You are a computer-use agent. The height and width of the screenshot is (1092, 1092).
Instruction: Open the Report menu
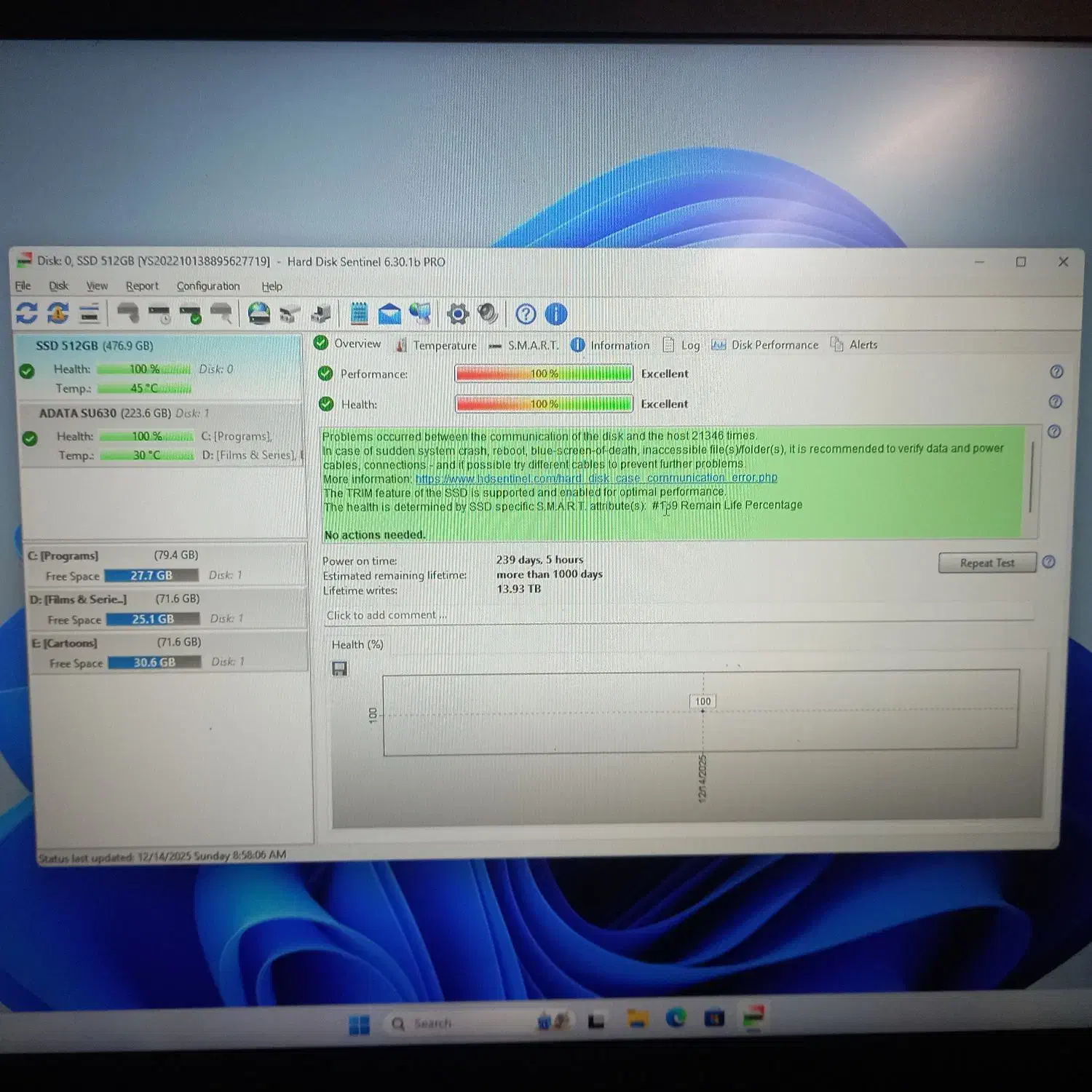141,286
